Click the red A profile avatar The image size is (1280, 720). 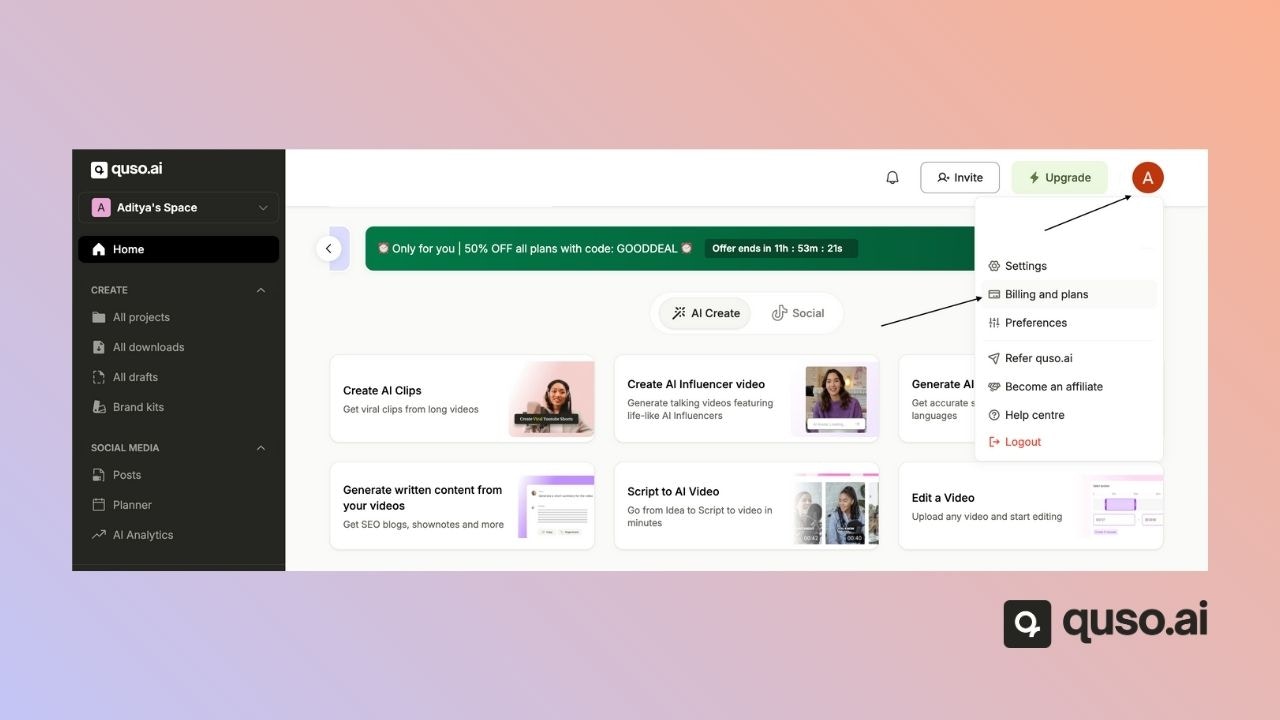(x=1147, y=178)
